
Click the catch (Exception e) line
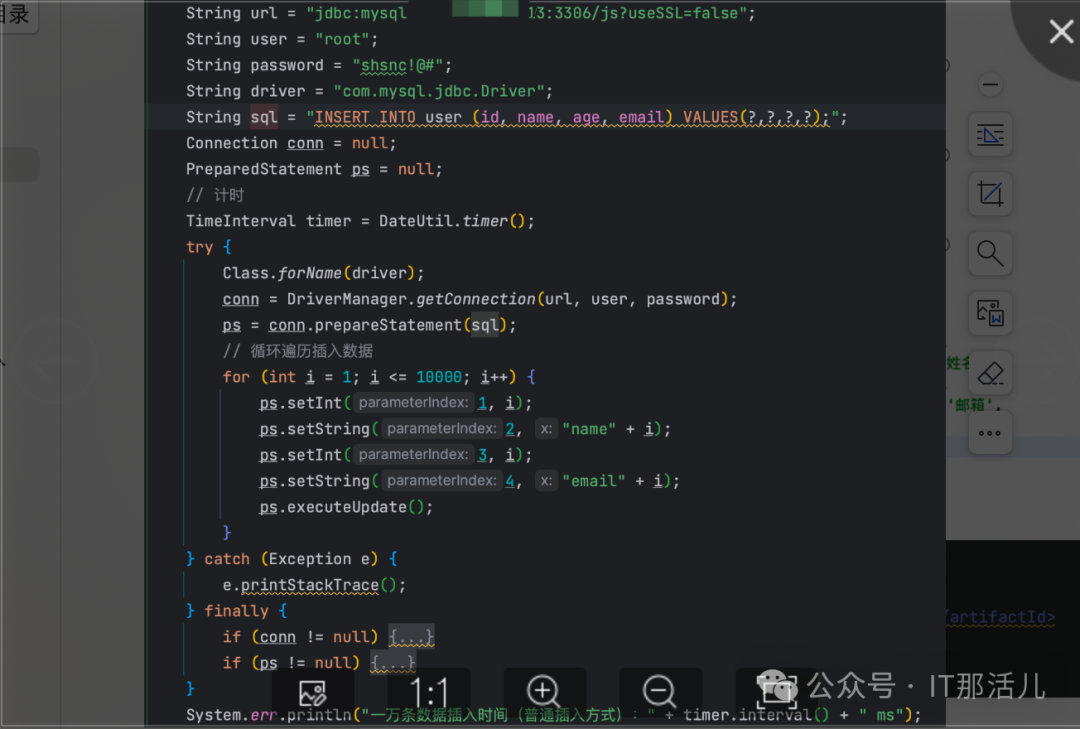point(291,559)
